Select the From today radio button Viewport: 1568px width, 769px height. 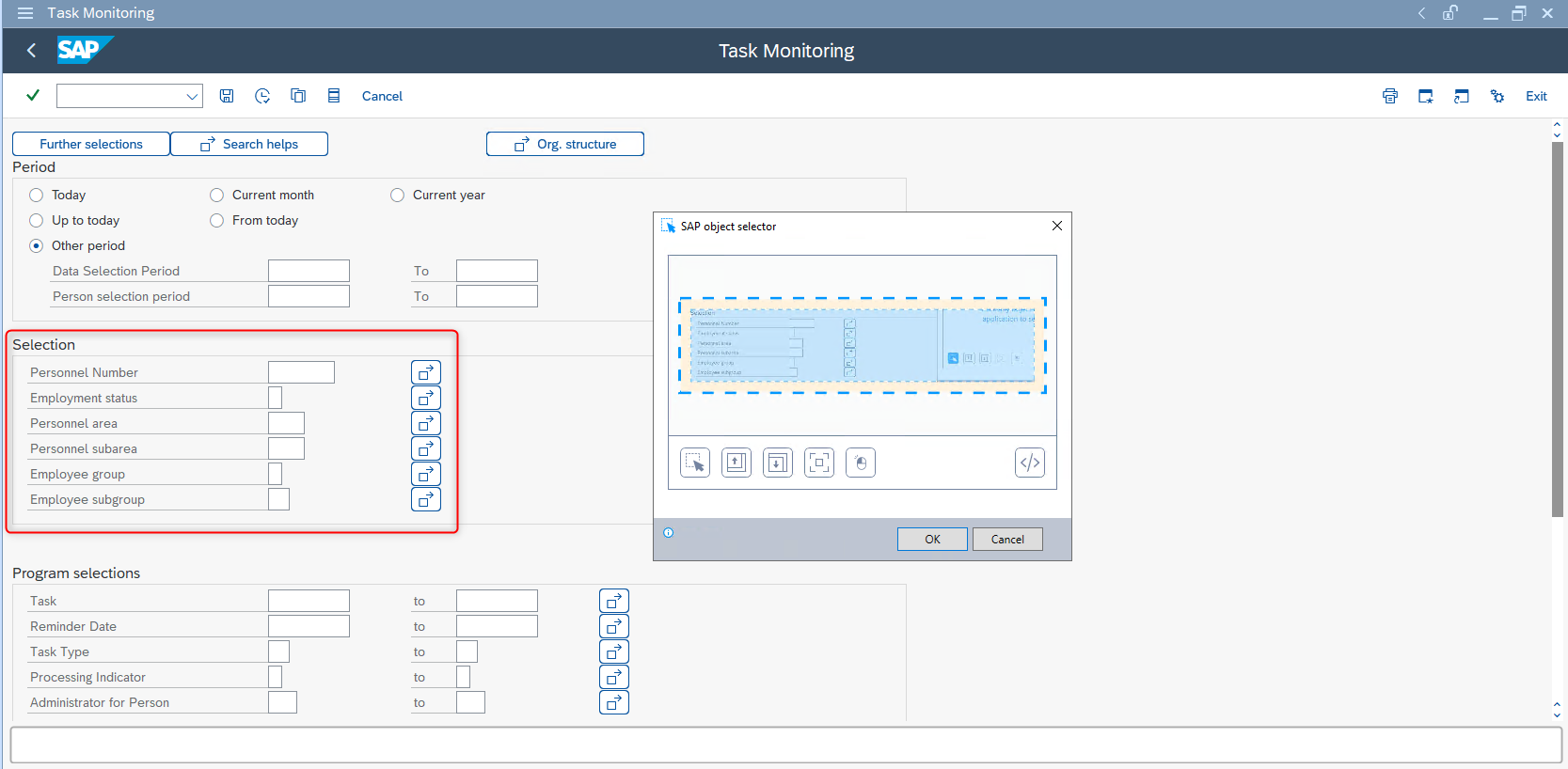click(217, 220)
